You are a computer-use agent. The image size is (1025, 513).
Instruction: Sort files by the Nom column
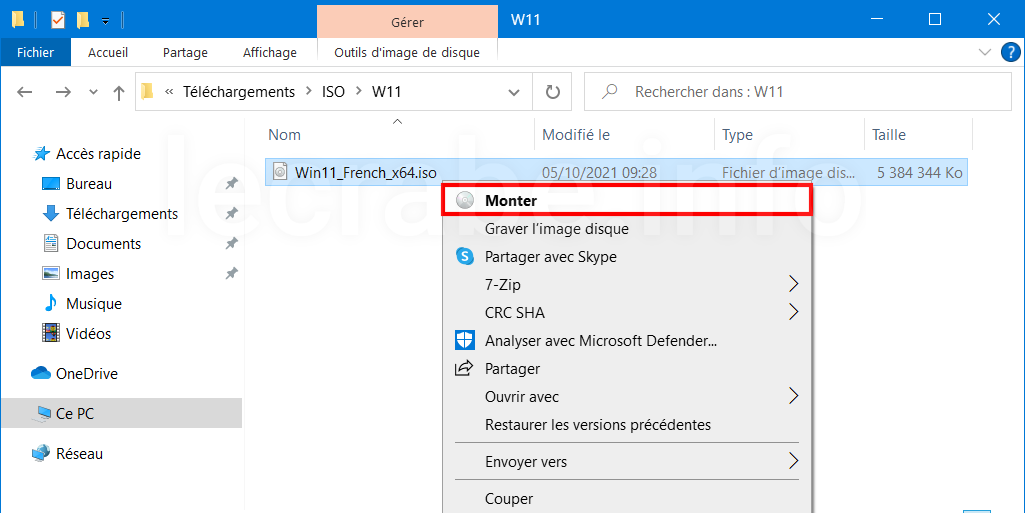(284, 135)
